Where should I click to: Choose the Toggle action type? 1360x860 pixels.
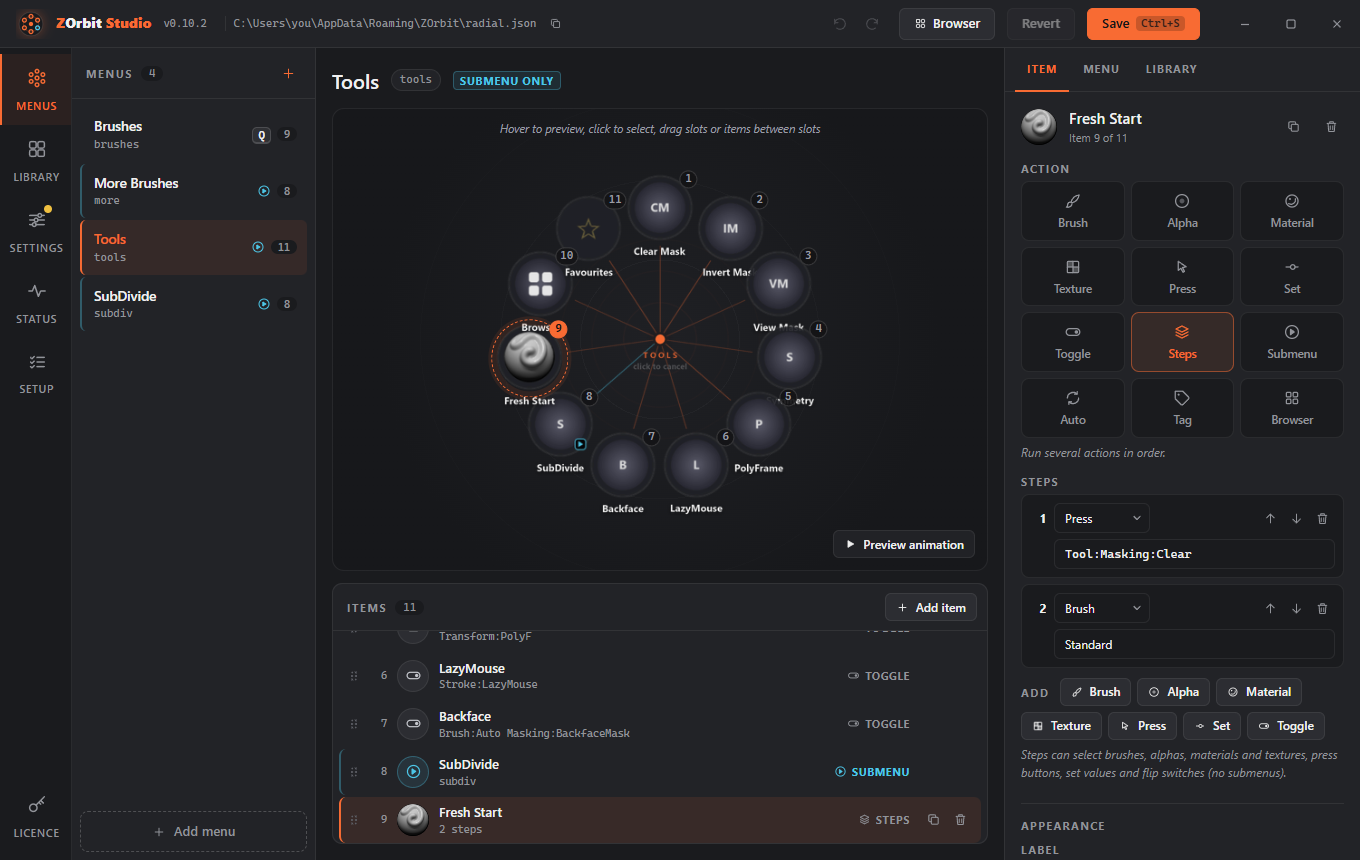[x=1073, y=342]
